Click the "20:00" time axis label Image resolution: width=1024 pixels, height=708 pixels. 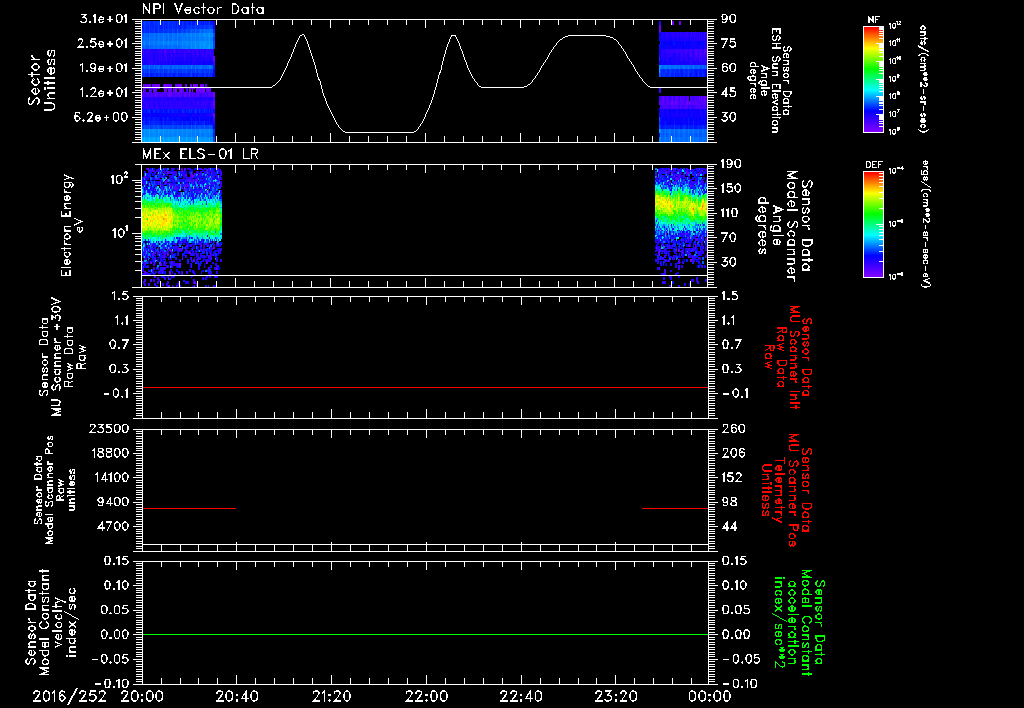142,696
